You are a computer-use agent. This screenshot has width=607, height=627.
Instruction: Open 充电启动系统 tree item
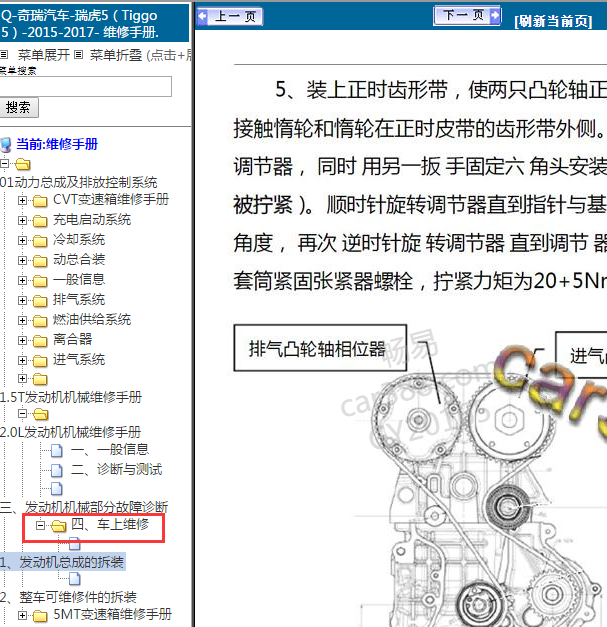[92, 220]
